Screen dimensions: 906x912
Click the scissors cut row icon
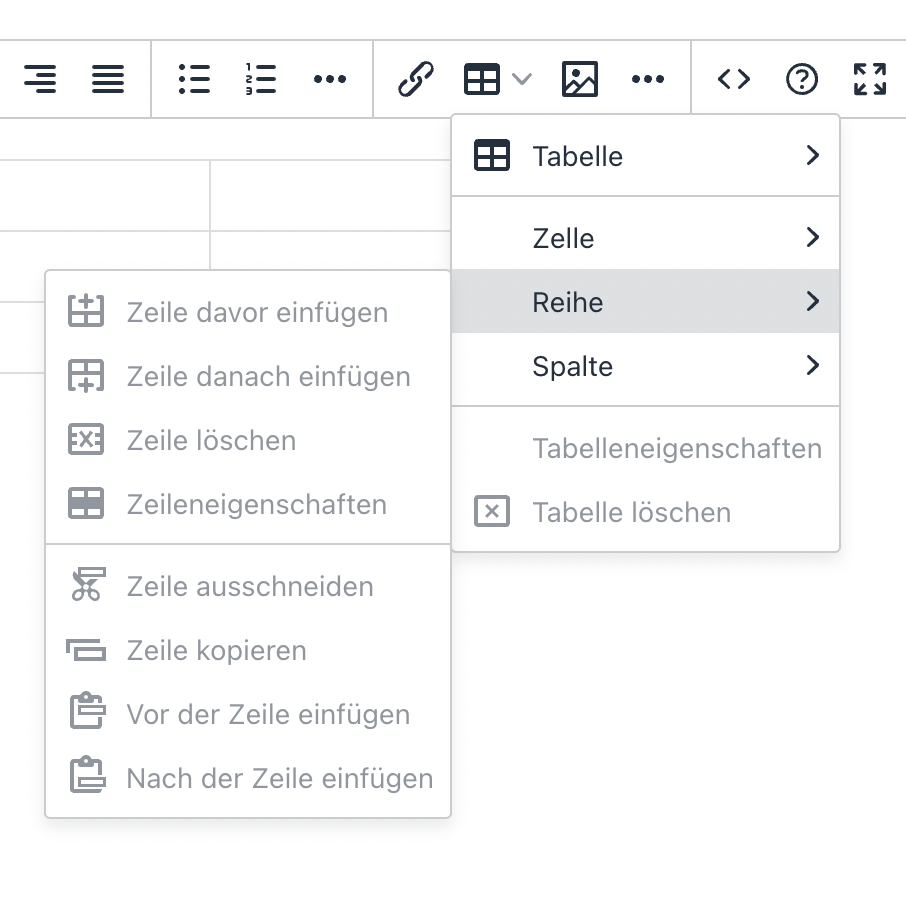click(x=87, y=584)
